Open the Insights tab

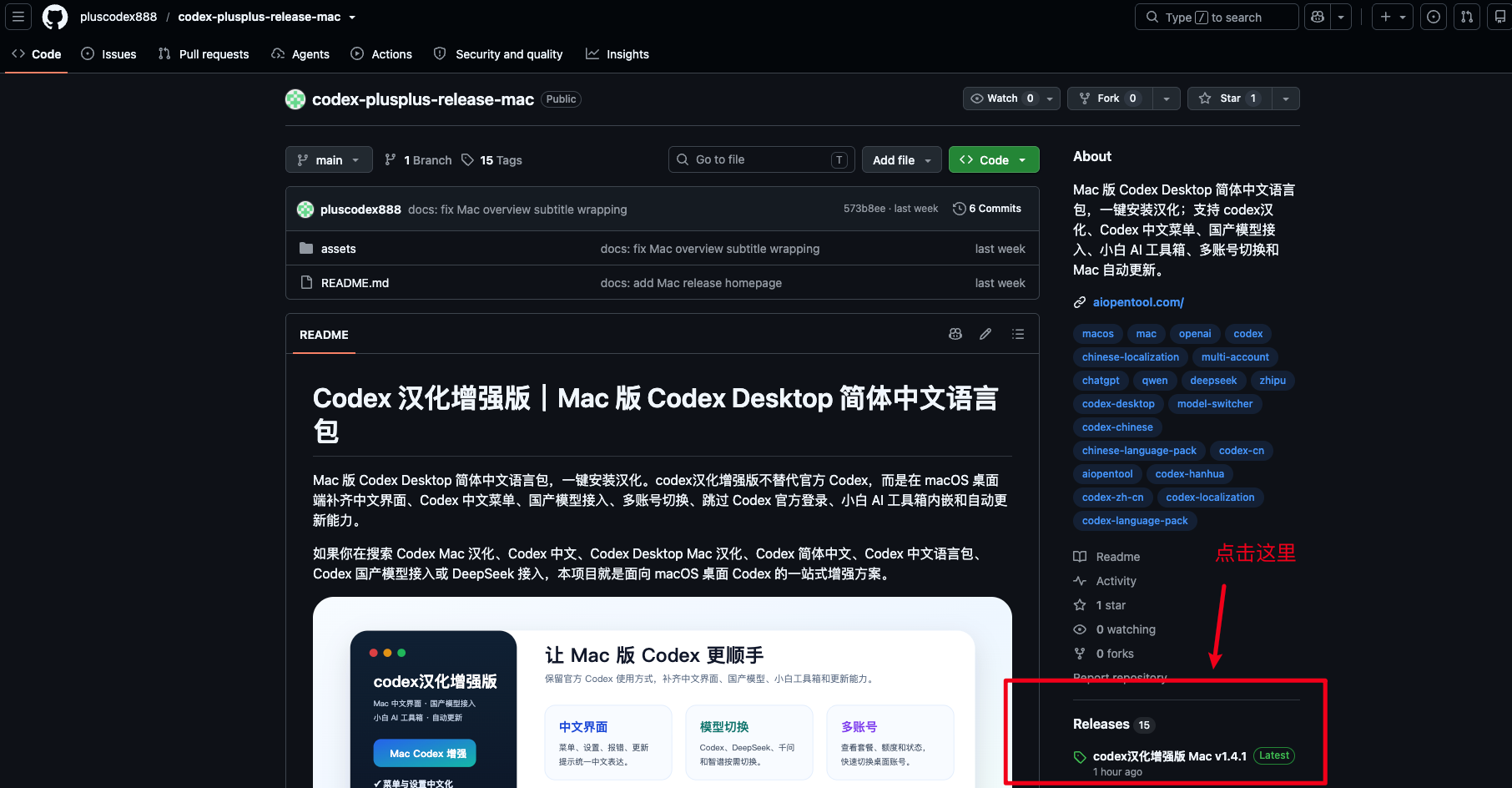617,54
